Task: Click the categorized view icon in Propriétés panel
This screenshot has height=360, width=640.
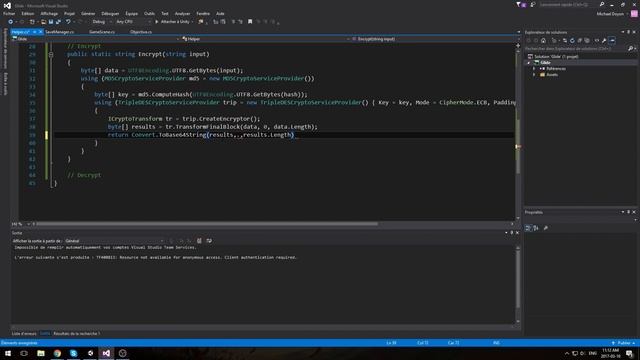Action: point(528,228)
